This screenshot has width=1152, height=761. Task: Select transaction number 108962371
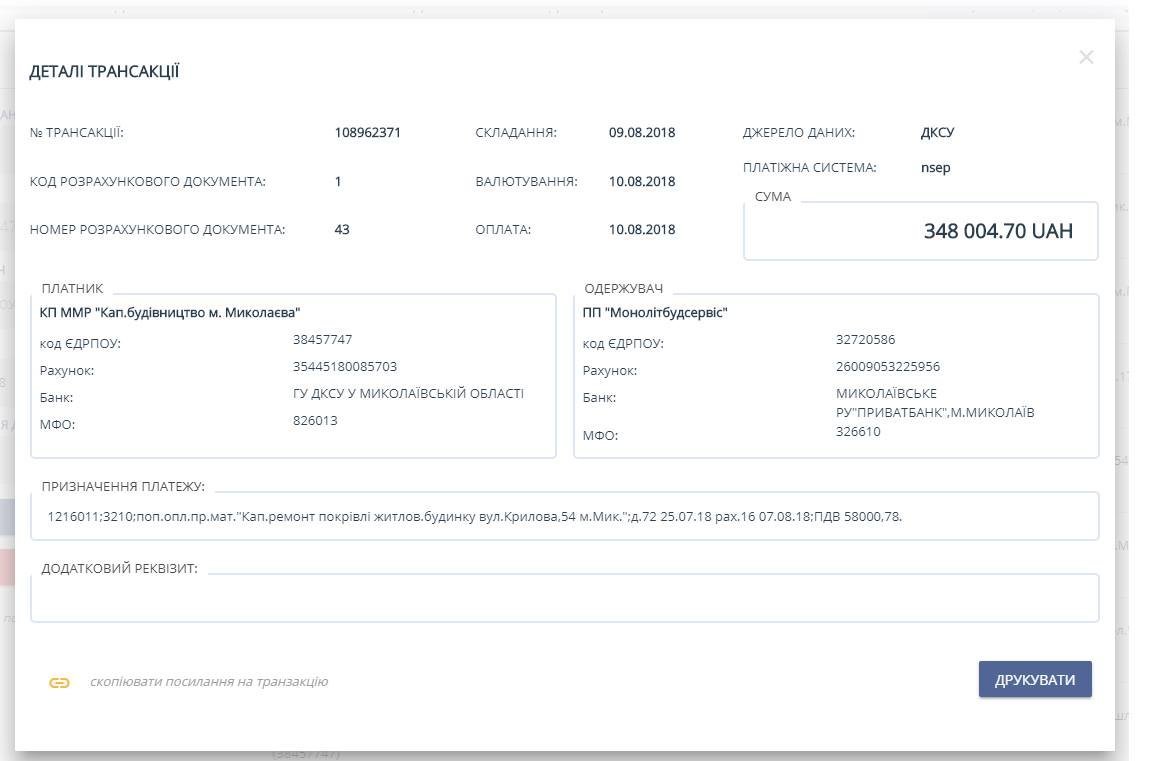367,132
